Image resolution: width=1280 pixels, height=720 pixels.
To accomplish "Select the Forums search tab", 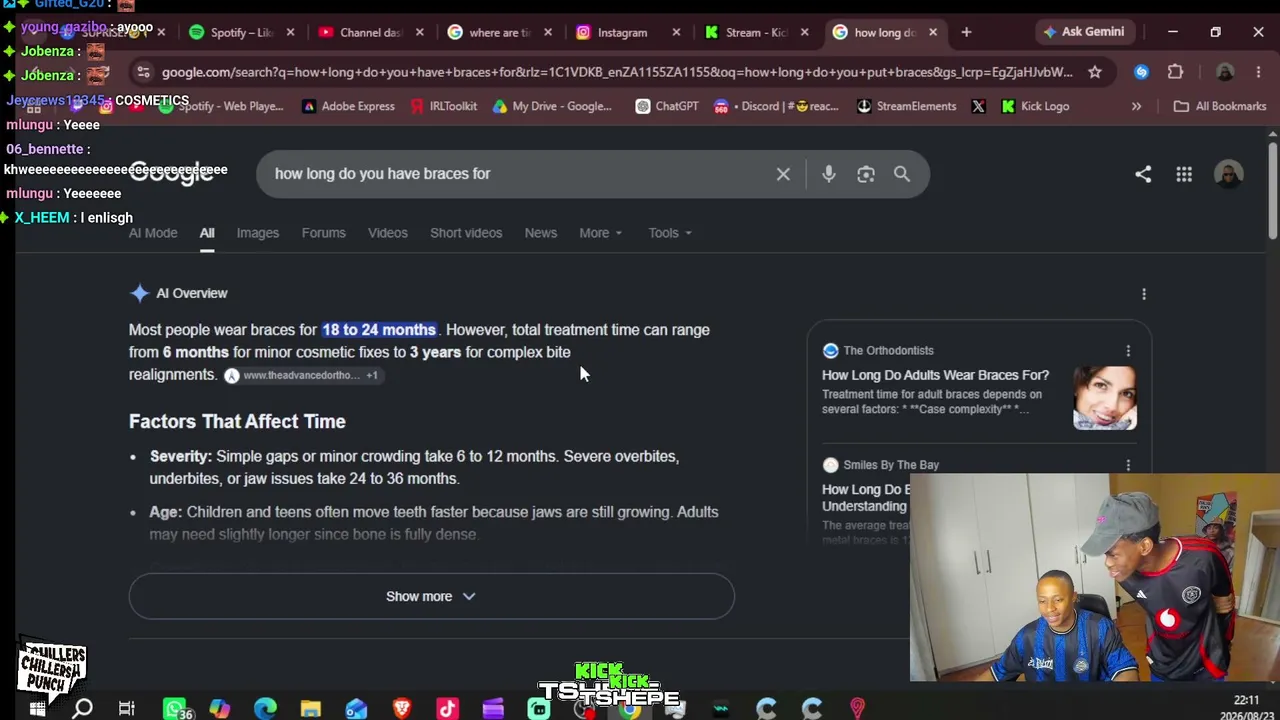I will coord(323,233).
